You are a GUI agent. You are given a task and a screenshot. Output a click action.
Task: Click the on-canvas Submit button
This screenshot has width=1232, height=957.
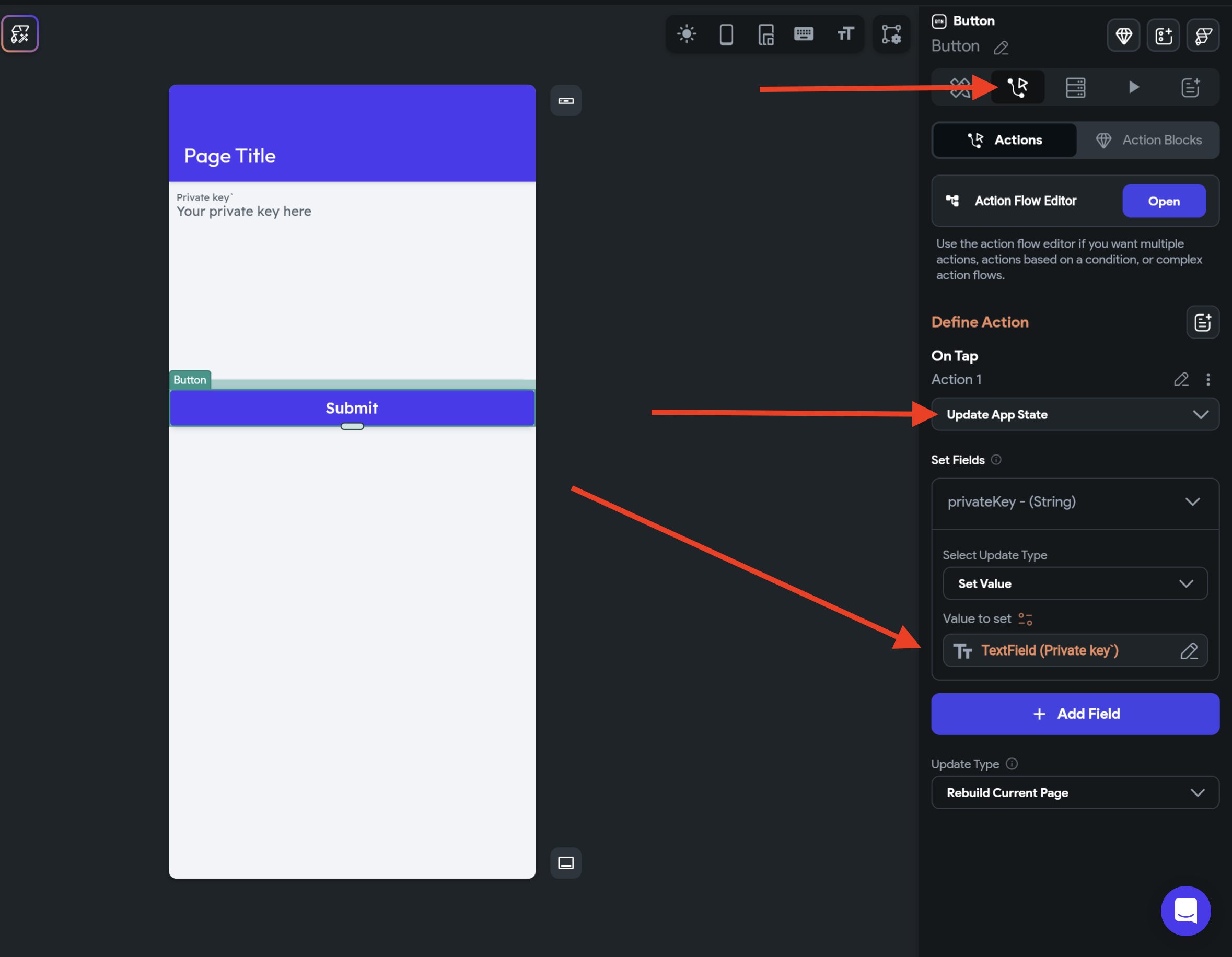point(351,407)
